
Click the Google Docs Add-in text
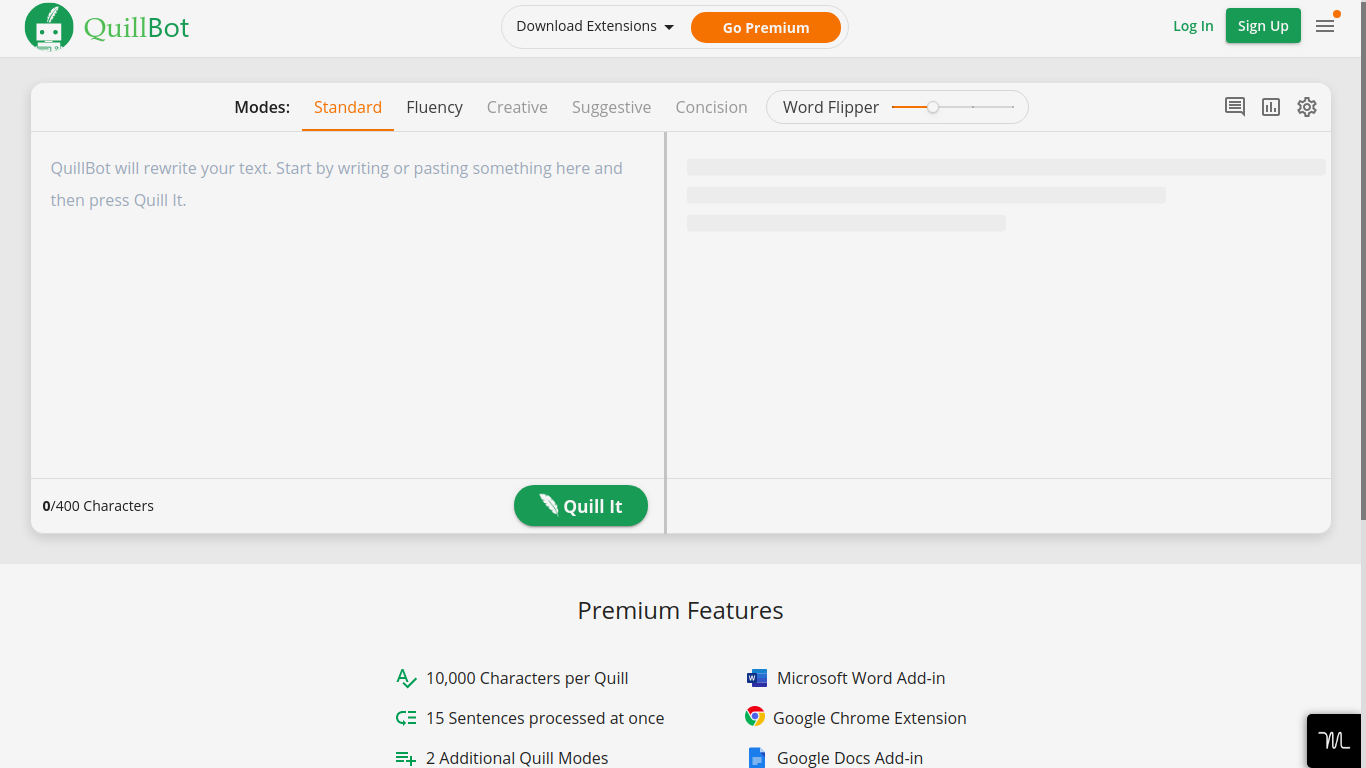[850, 758]
